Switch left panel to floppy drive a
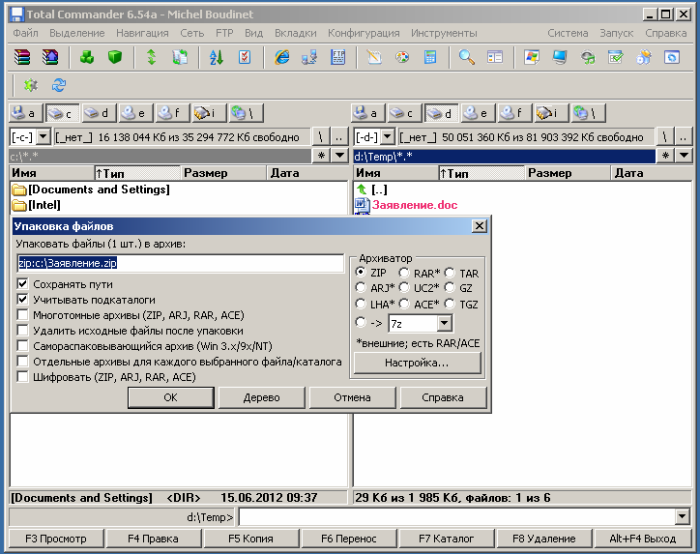Viewport: 700px width, 554px height. point(26,113)
